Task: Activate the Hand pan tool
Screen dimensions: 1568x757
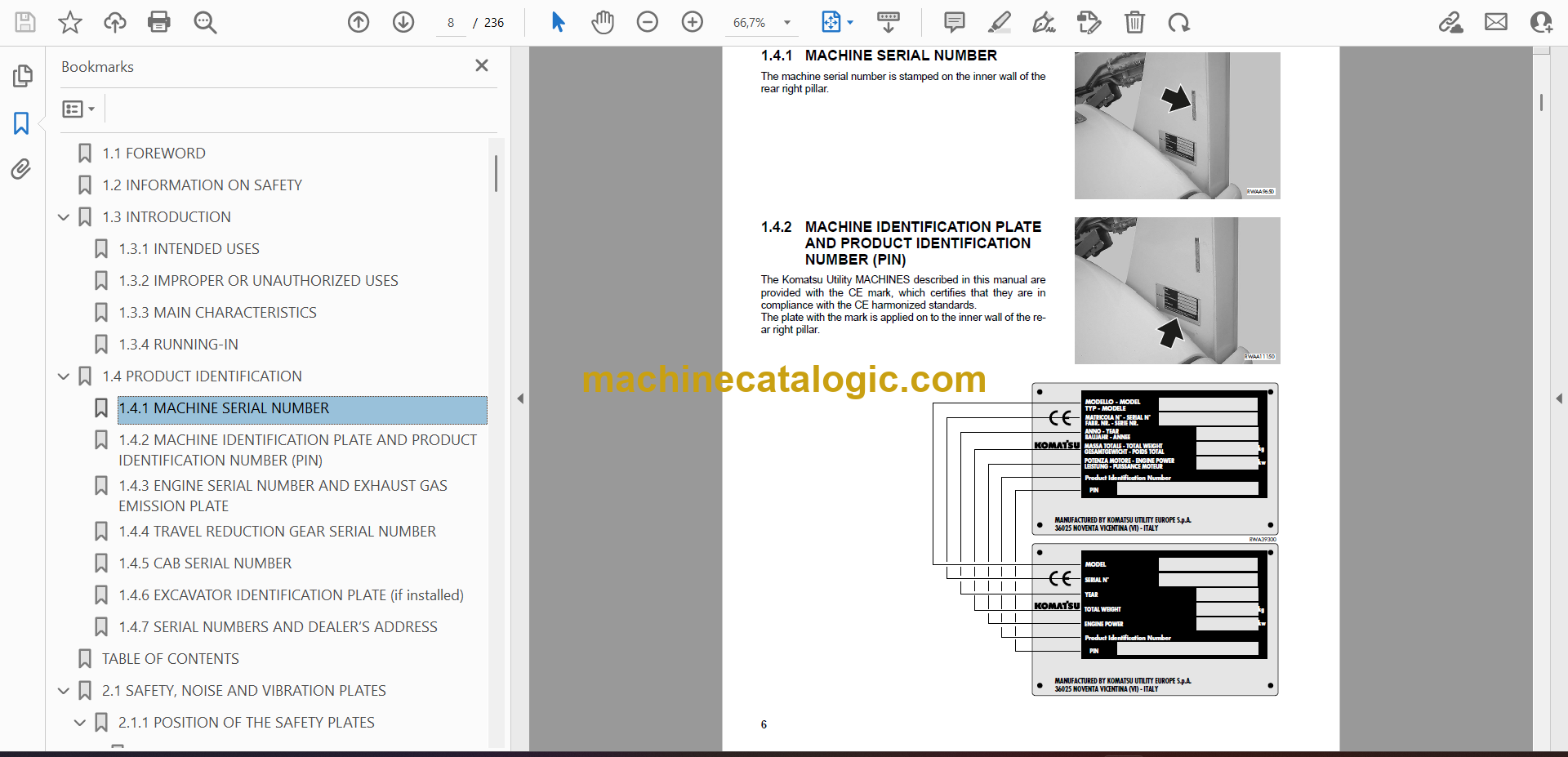Action: coord(603,22)
